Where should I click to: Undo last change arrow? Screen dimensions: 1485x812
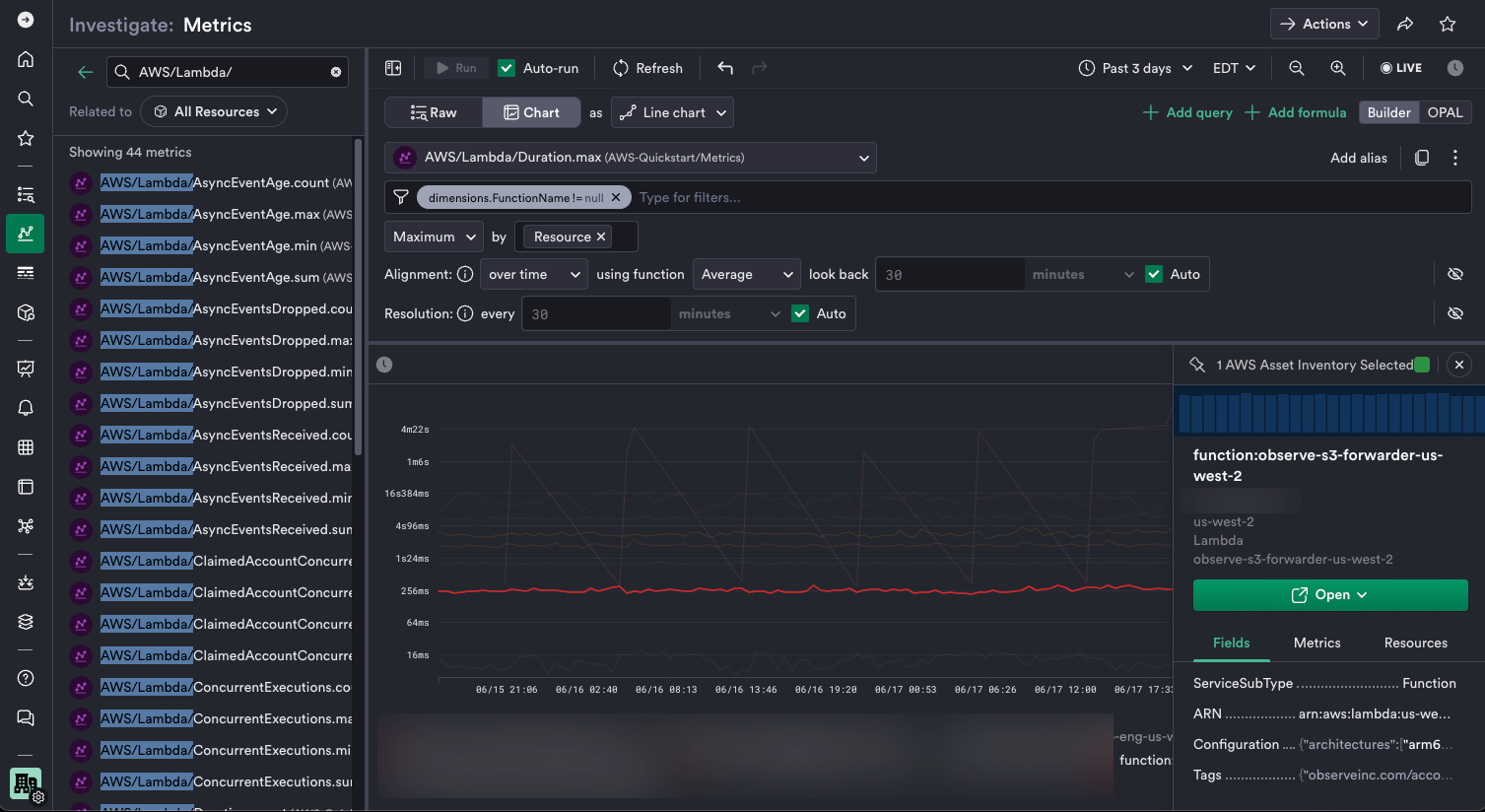pos(725,68)
